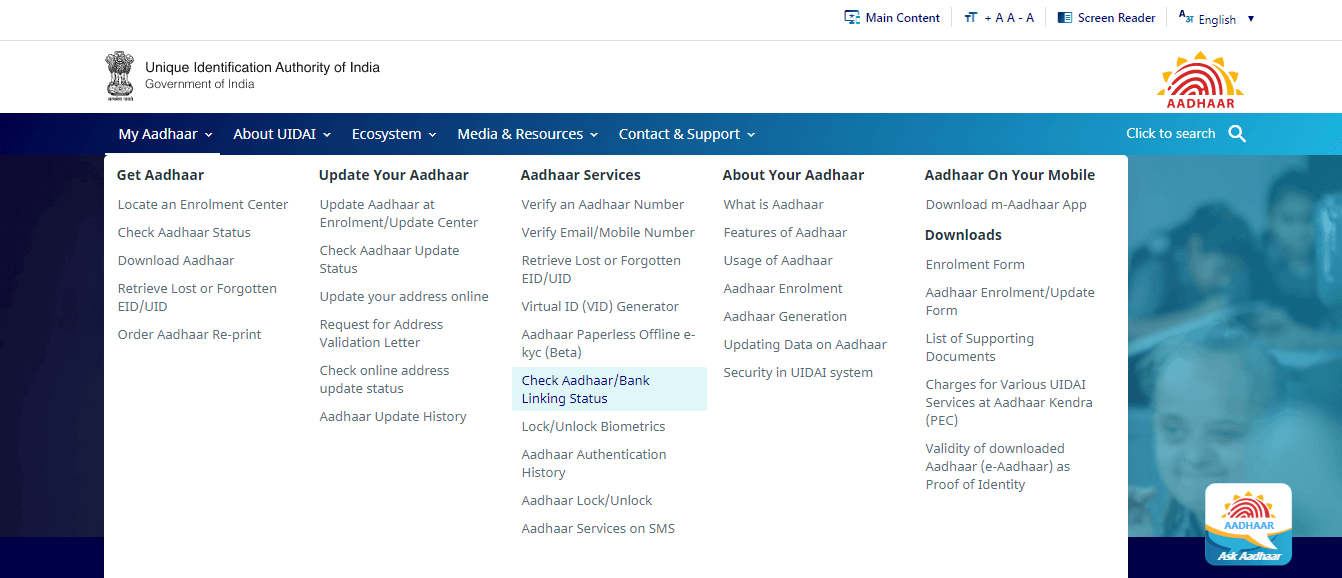Open Security in UIDAI system

pos(798,372)
